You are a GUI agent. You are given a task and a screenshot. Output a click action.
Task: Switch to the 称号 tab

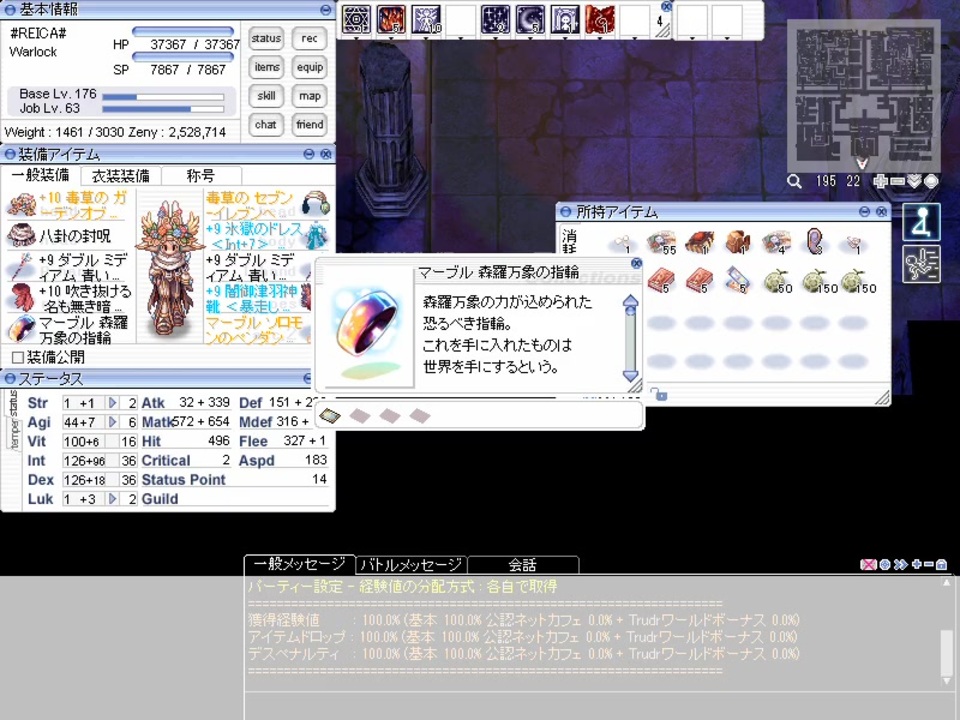(201, 176)
